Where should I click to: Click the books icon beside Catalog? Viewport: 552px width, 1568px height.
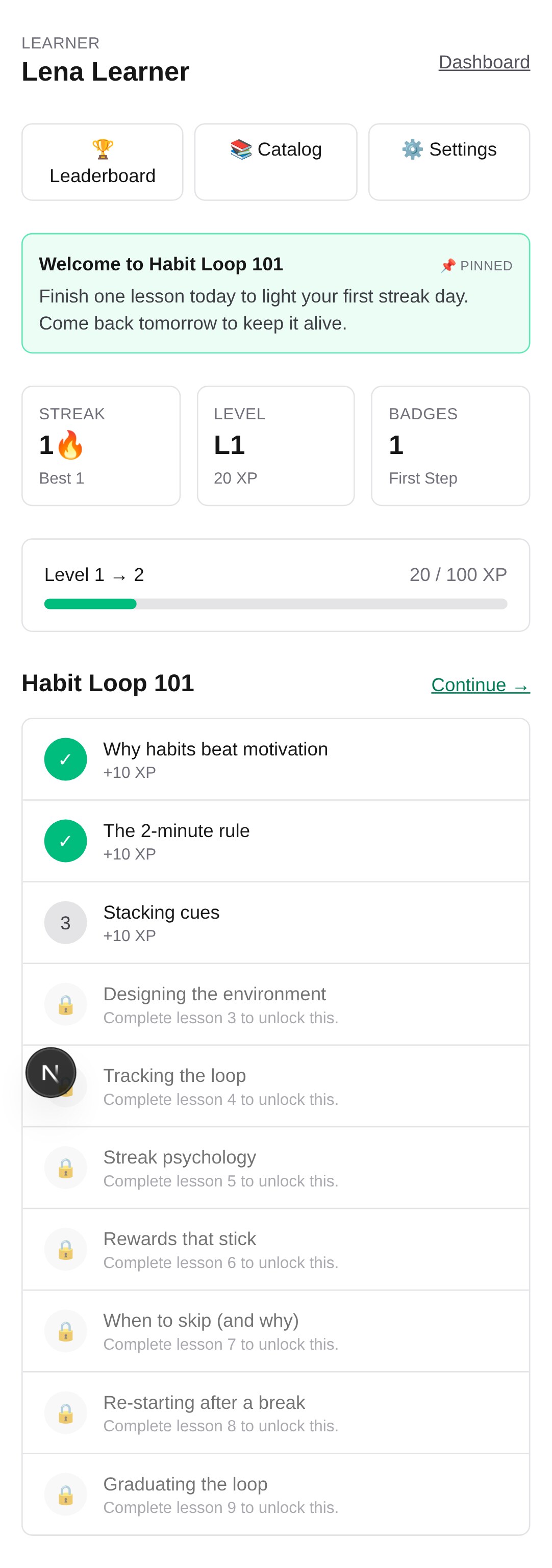tap(241, 150)
